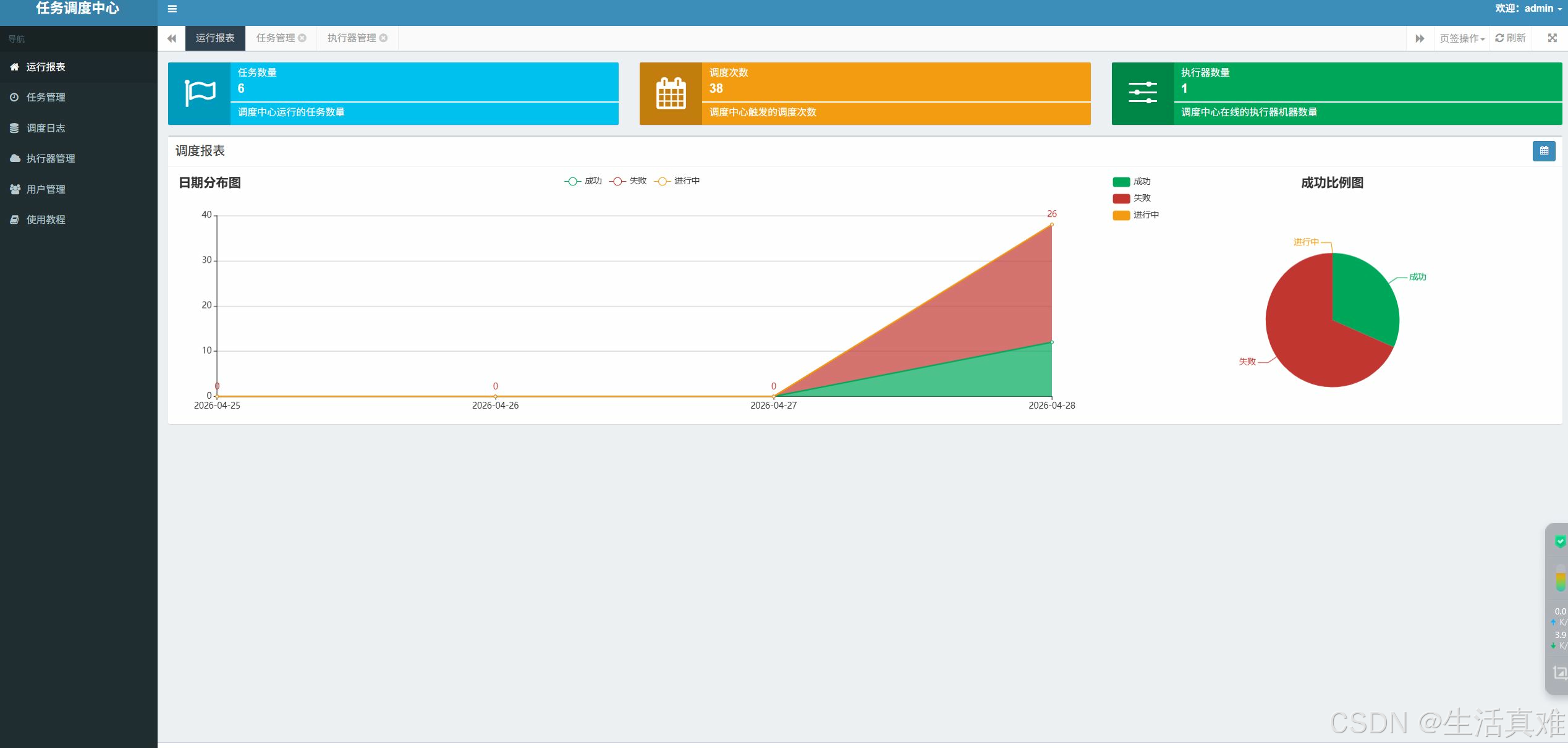The image size is (1568, 748).
Task: Open 调度日志 in the sidebar menu
Action: click(46, 128)
